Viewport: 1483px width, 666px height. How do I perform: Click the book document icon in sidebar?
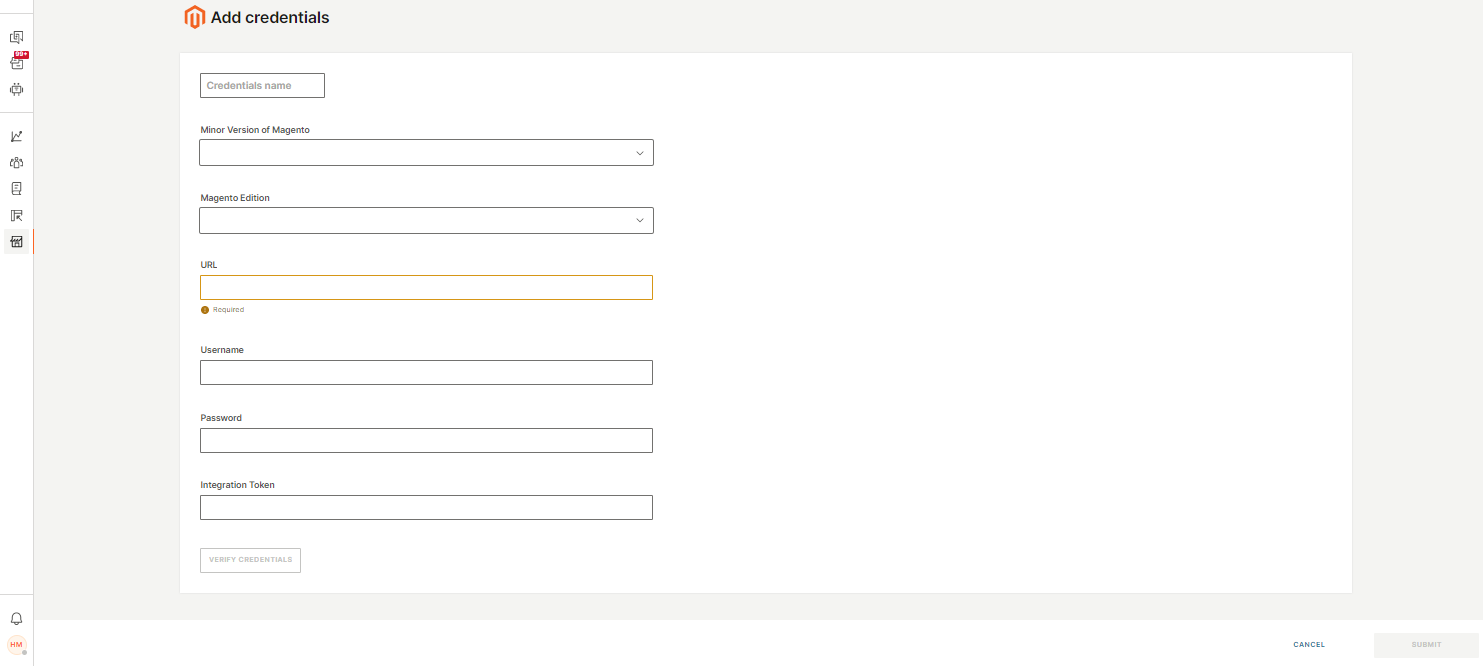(x=16, y=188)
